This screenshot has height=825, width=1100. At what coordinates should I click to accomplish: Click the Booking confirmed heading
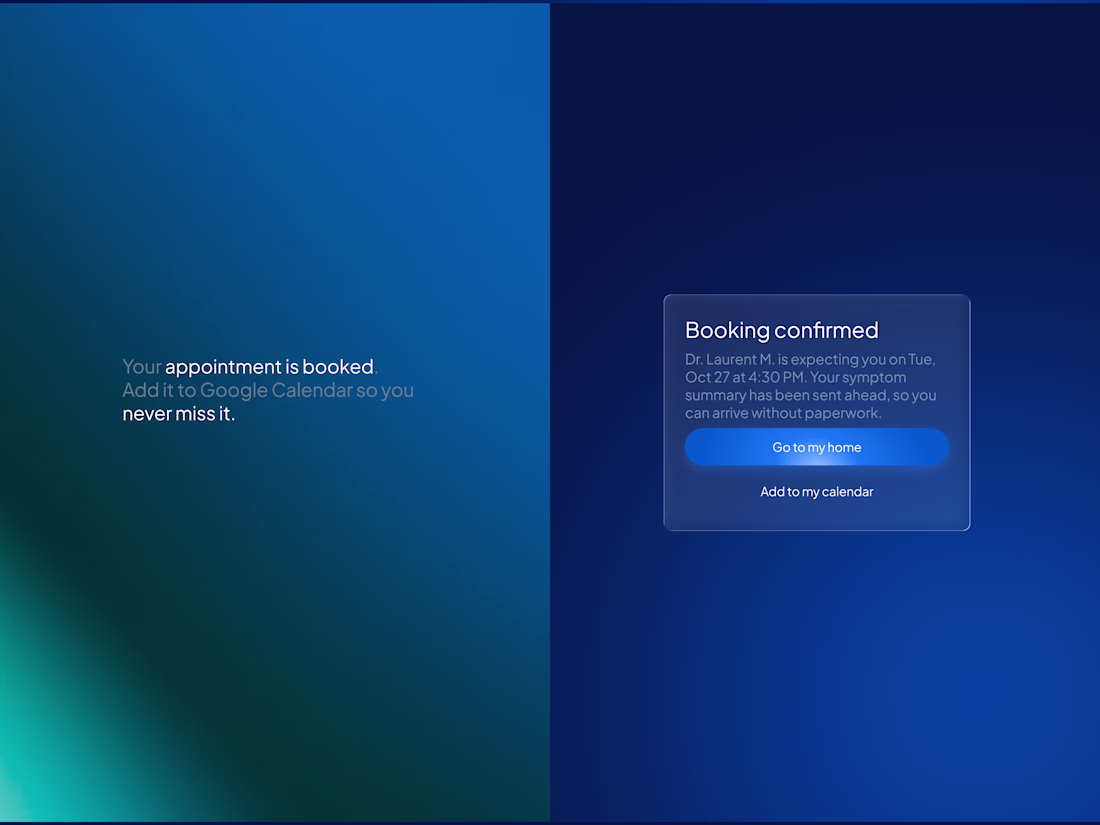click(x=782, y=330)
